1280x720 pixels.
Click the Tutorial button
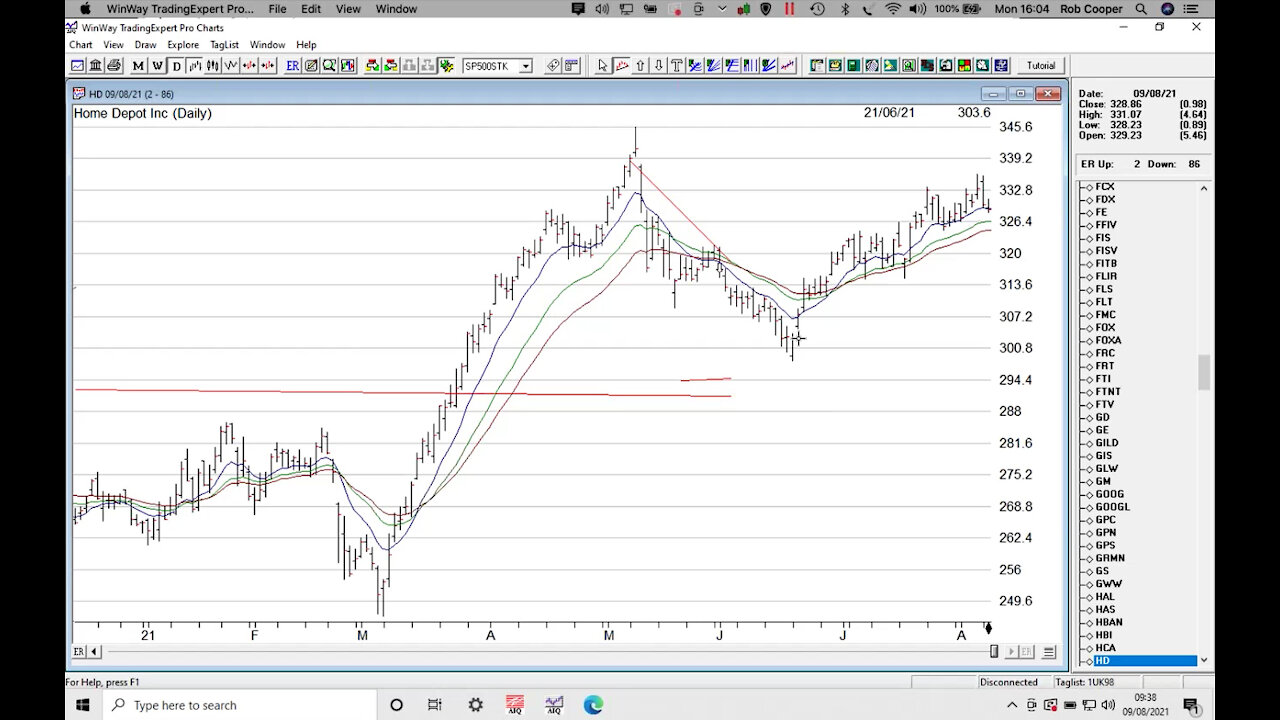point(1041,66)
